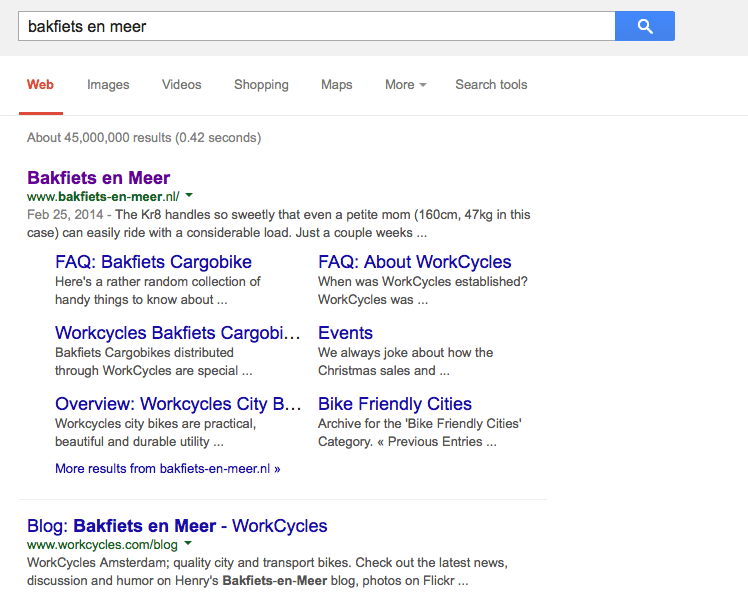Open the Workcycles Bakfiets Cargobike sitelink
748x595 pixels.
point(177,333)
